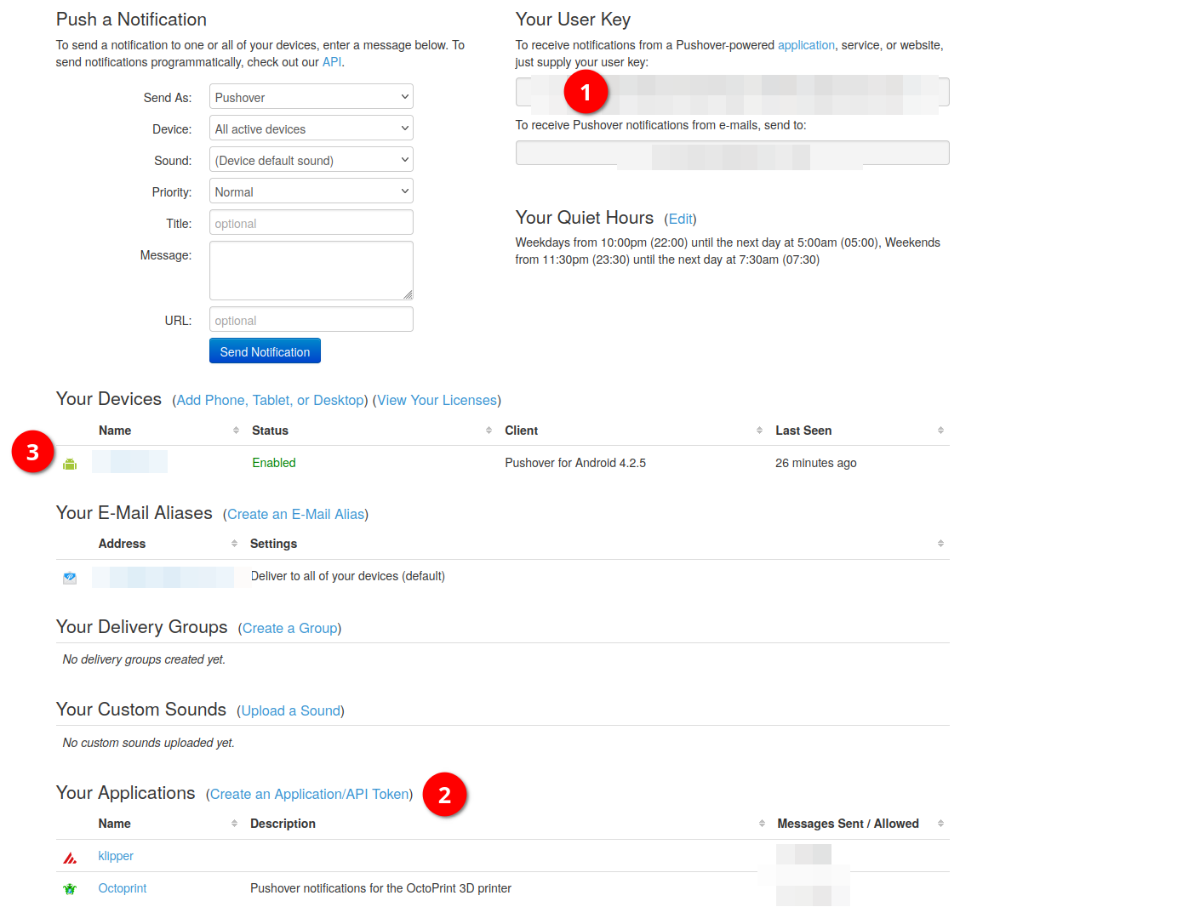This screenshot has height=907, width=1200.
Task: Click the Your Devices heading
Action: [109, 399]
